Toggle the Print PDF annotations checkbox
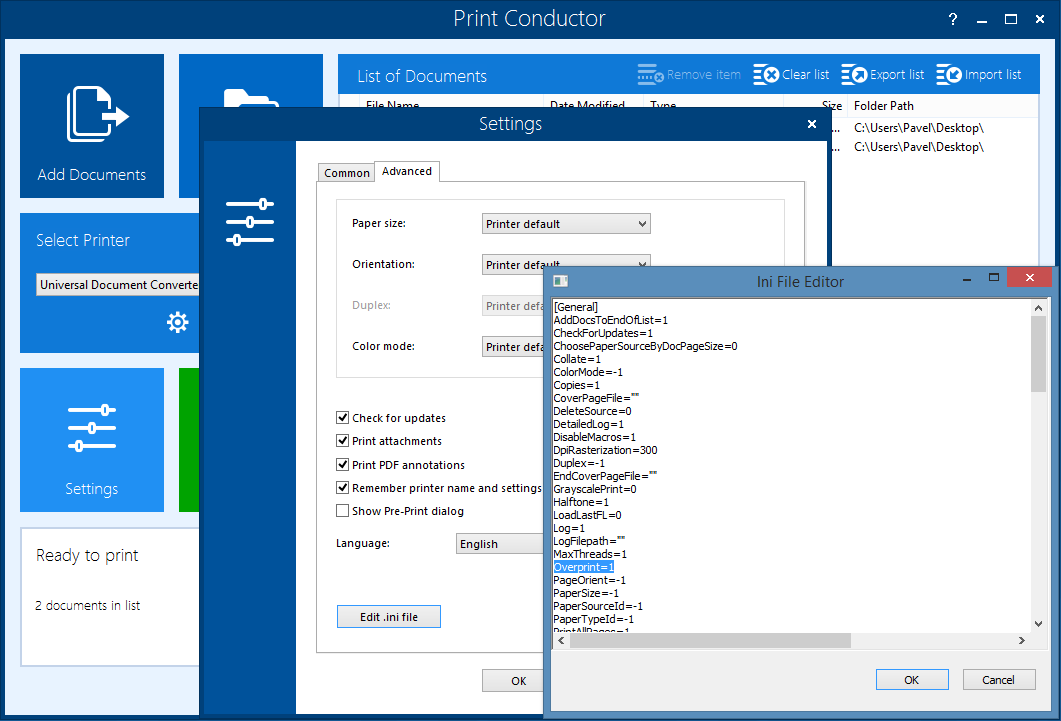Viewport: 1061px width, 721px height. point(343,465)
